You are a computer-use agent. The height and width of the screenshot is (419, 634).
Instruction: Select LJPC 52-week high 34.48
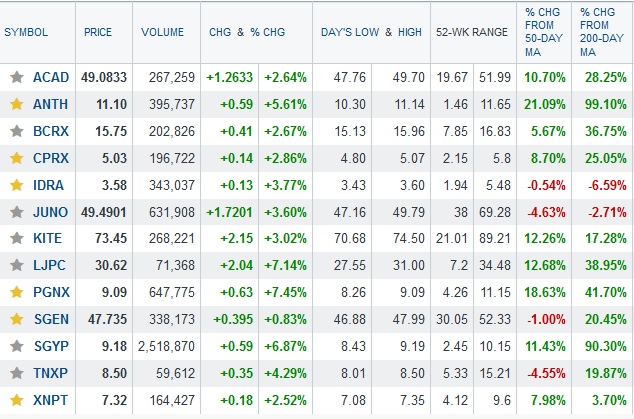(495, 265)
